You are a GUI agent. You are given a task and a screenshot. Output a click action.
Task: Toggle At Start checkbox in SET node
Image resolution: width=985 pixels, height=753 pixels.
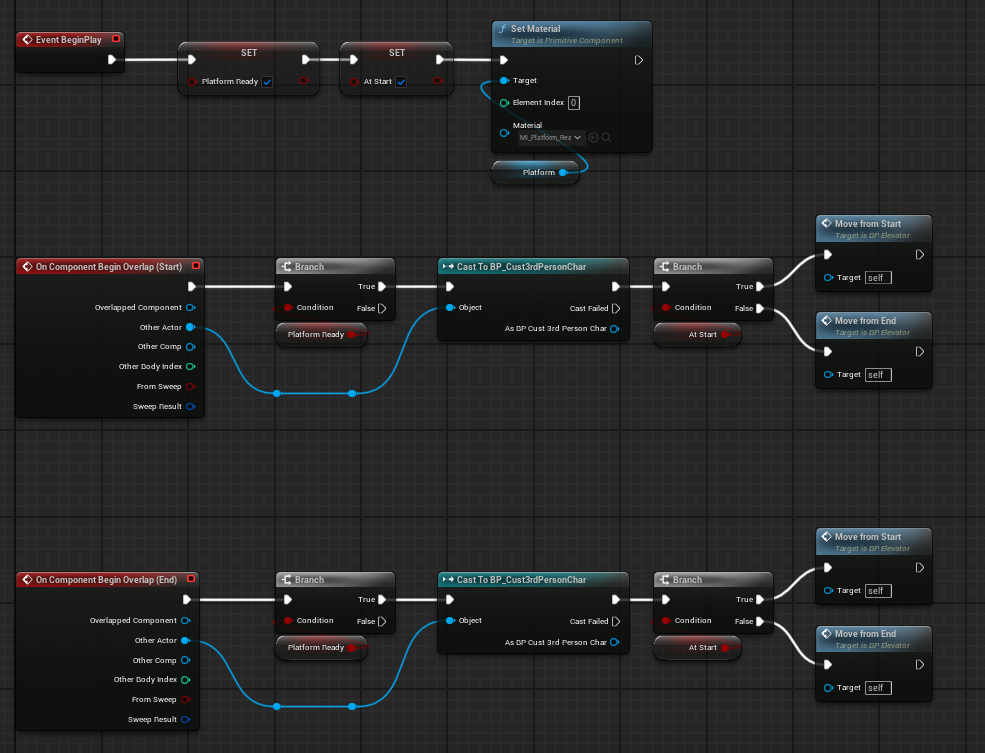pyautogui.click(x=401, y=82)
